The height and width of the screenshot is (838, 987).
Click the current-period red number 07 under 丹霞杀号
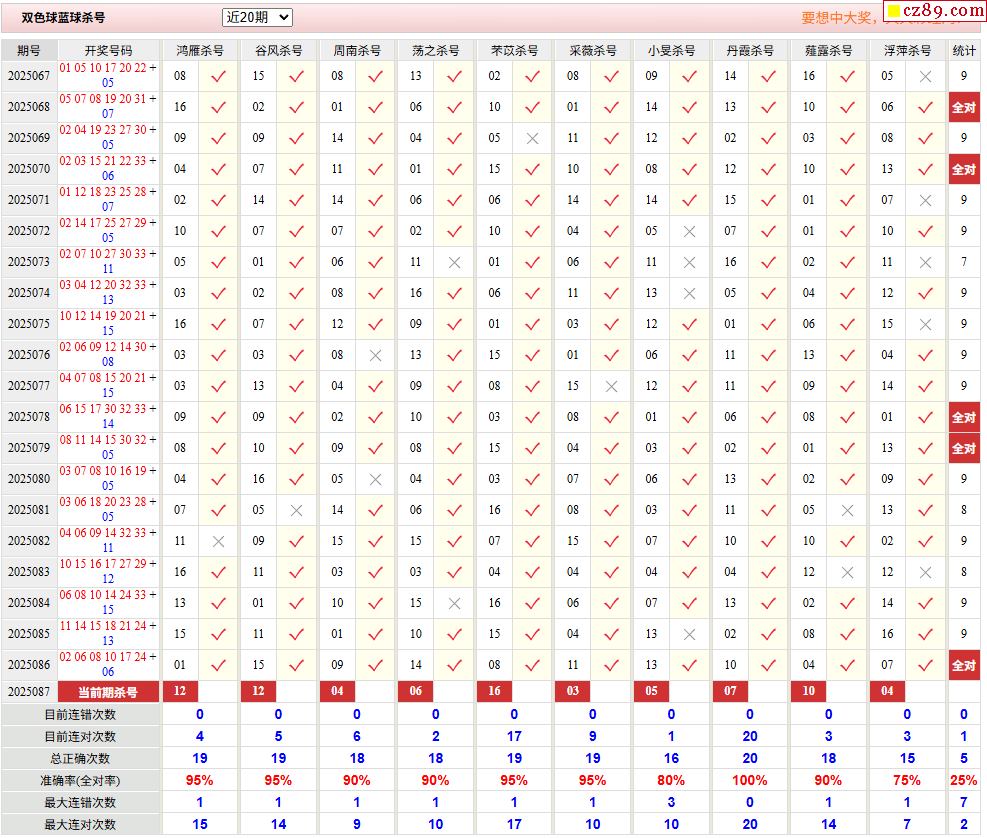pos(730,691)
